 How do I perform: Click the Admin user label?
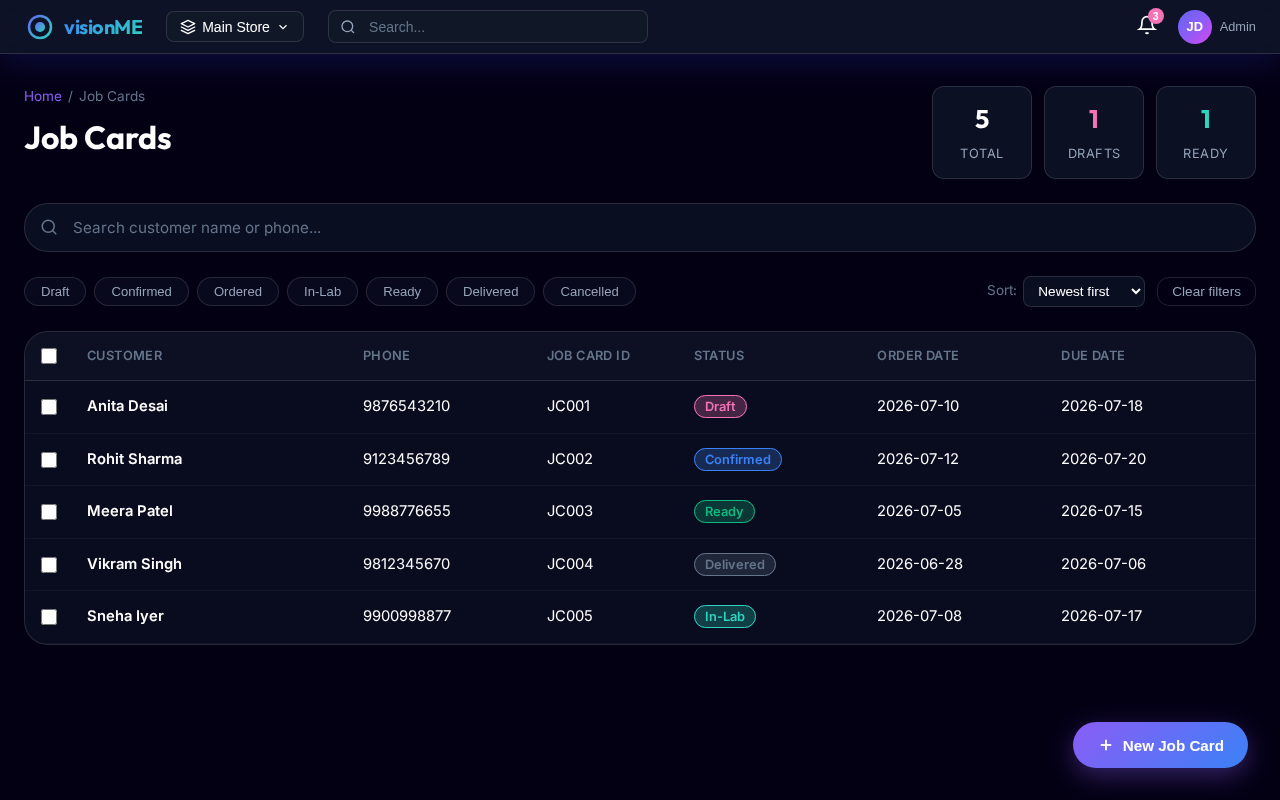(1238, 27)
